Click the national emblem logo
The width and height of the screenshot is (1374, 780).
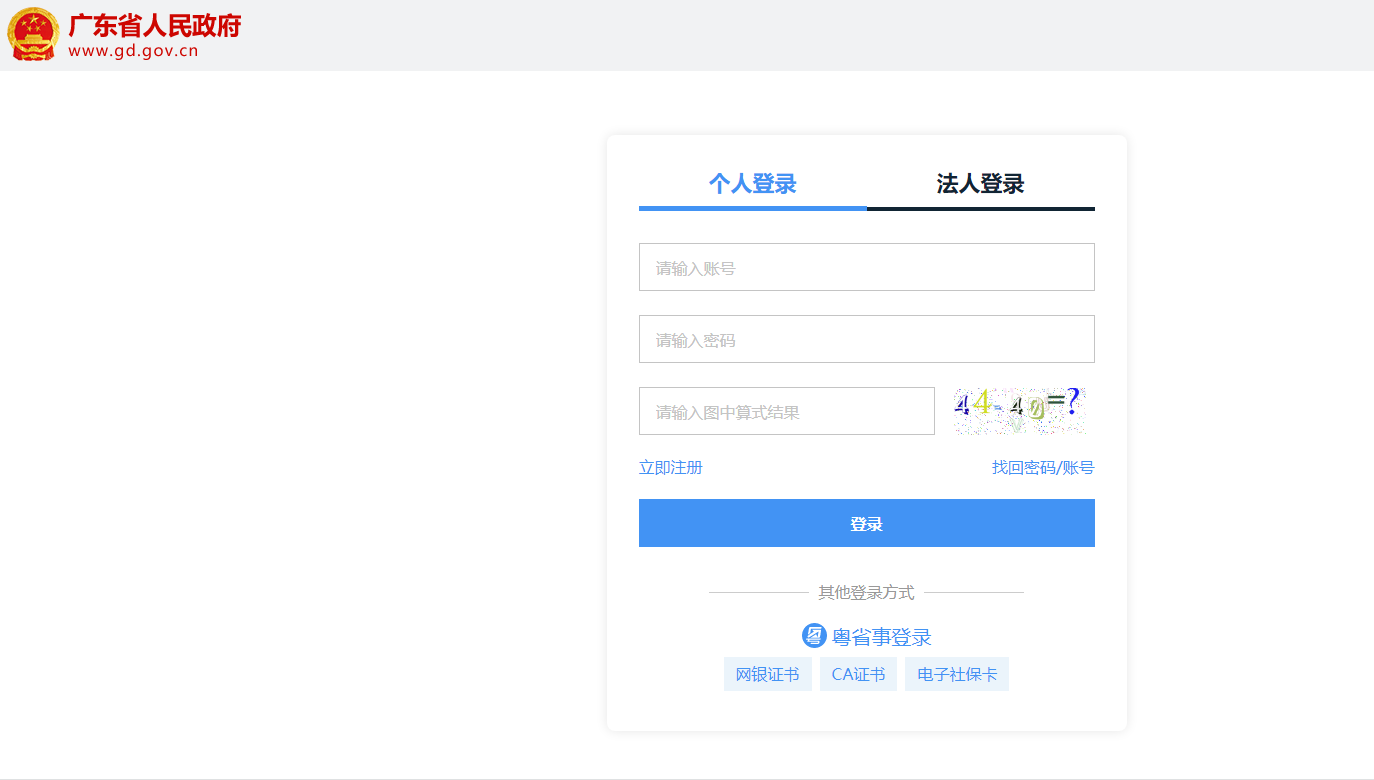coord(33,34)
